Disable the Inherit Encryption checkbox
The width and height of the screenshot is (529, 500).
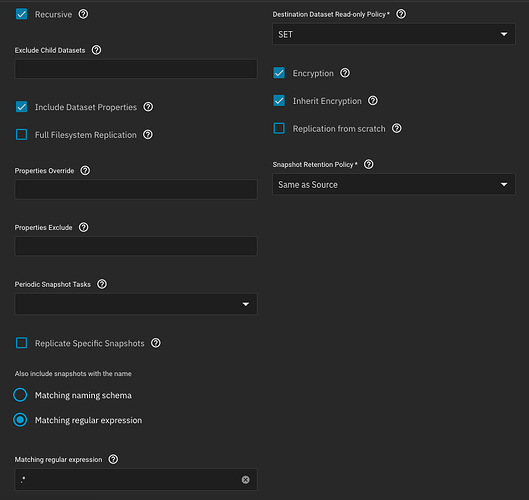pos(279,101)
